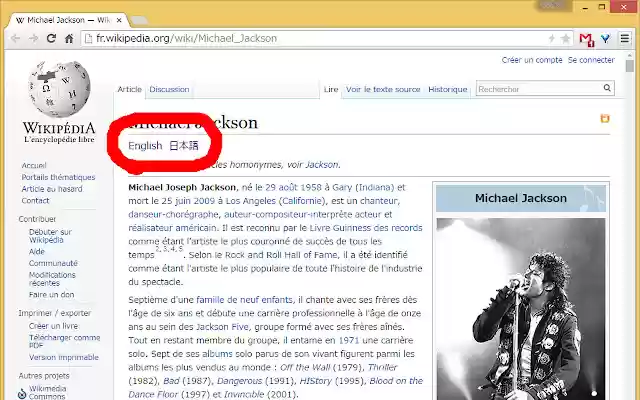Open the Jackson homonymes link

[x=322, y=165]
